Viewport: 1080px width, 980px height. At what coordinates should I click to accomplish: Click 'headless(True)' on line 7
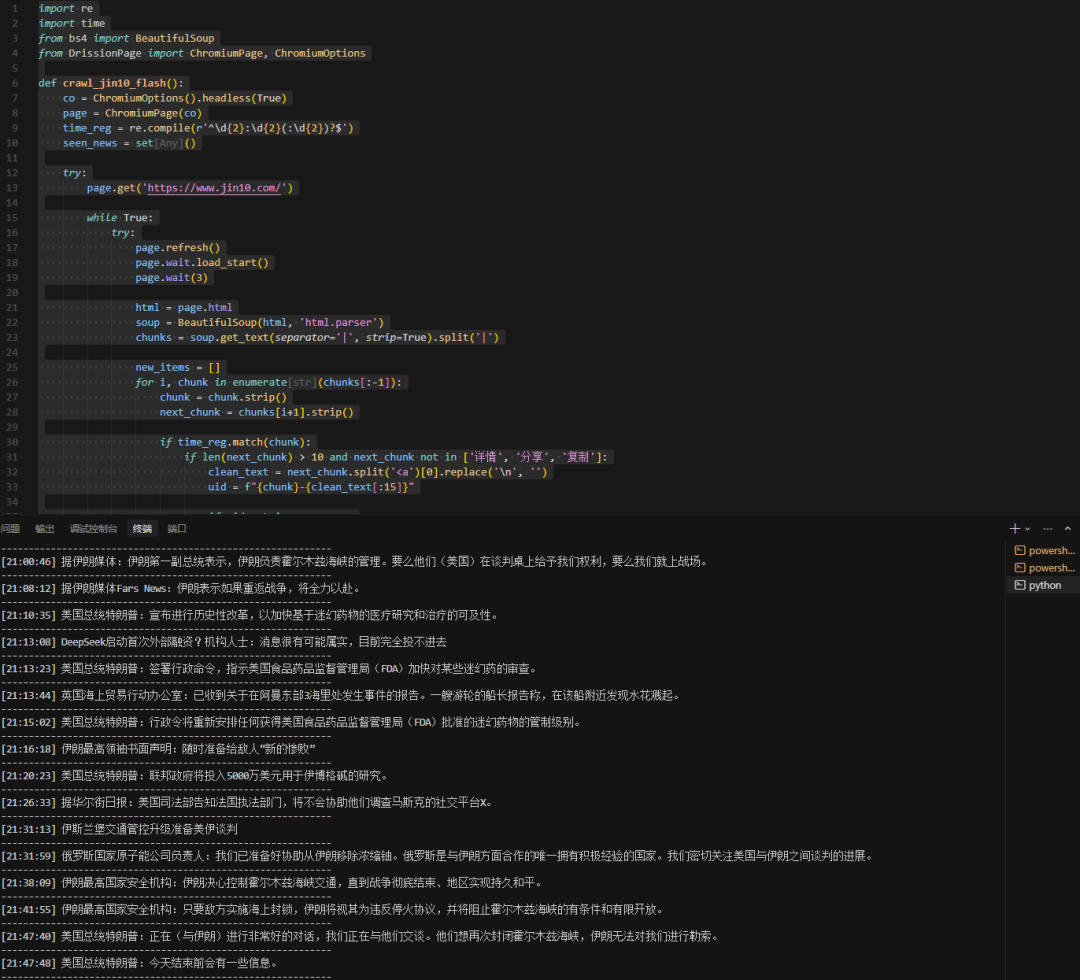point(244,98)
